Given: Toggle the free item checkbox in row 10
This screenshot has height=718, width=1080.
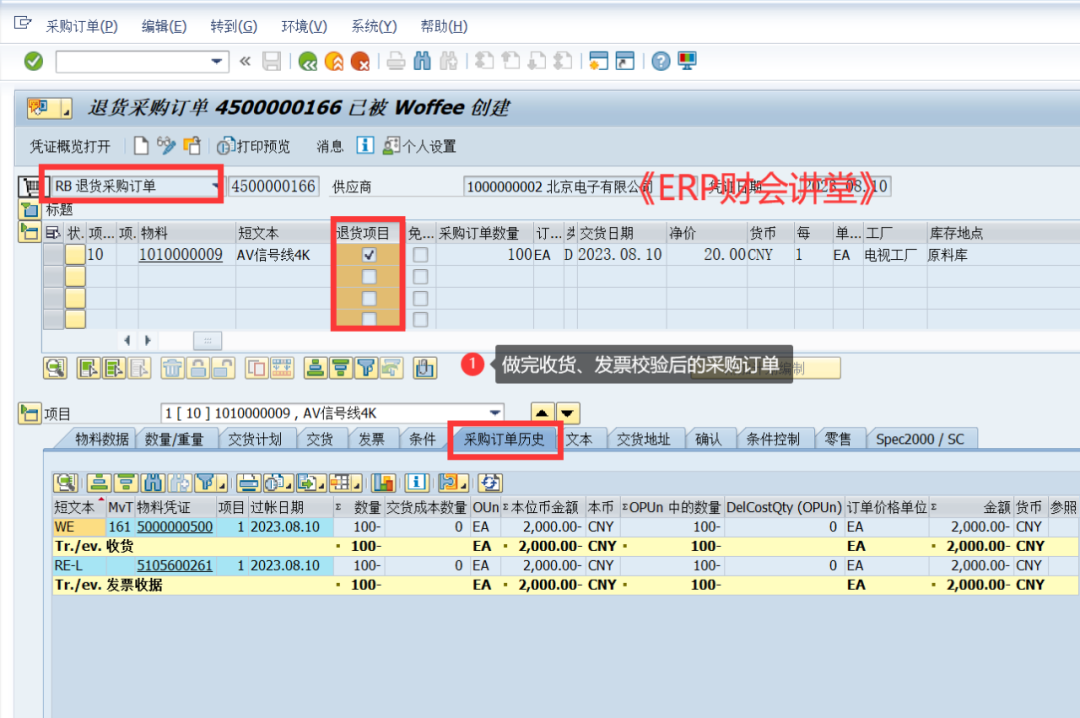Looking at the screenshot, I should coord(420,255).
